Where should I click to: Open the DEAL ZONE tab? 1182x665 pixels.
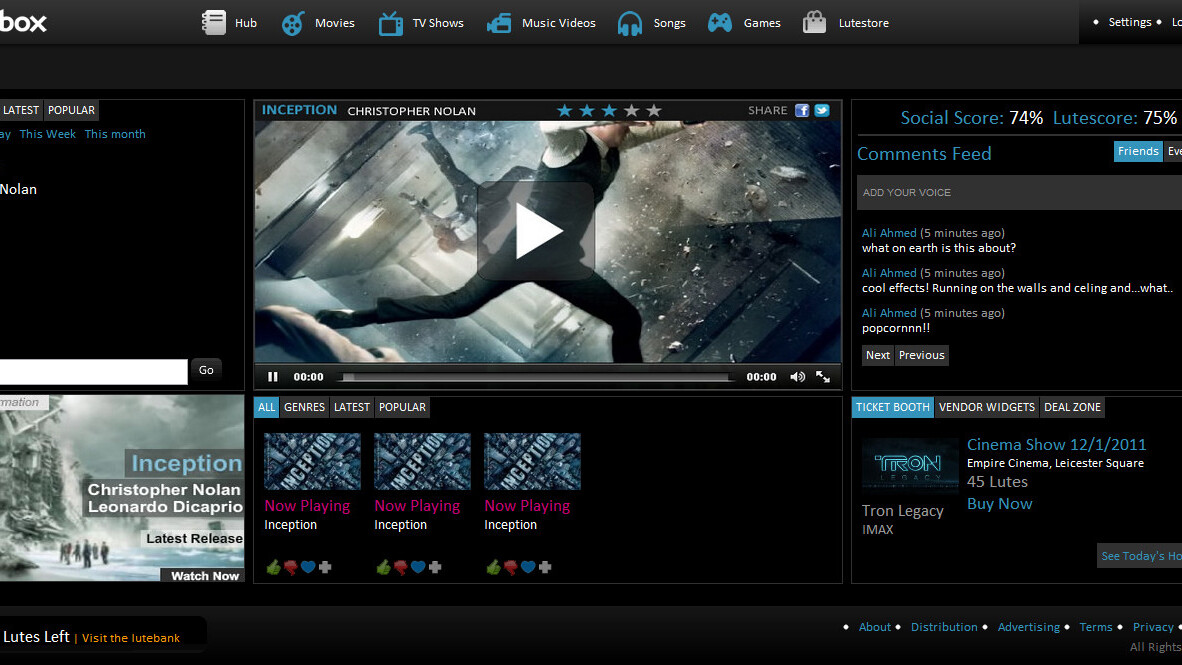1072,407
